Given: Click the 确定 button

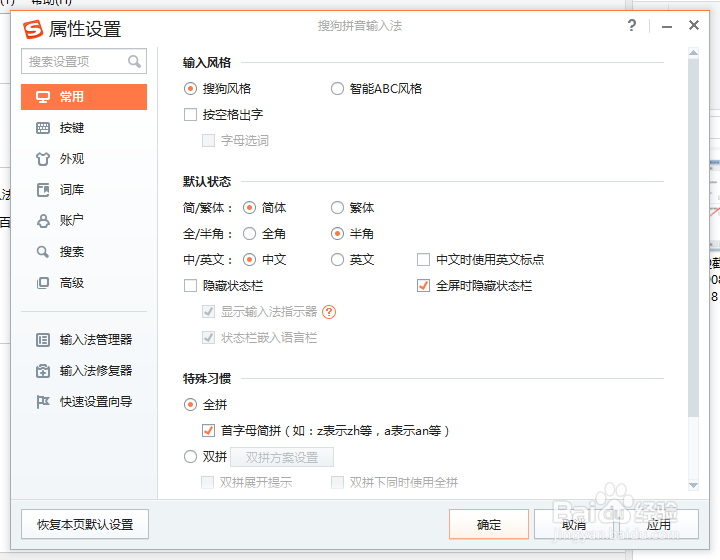Looking at the screenshot, I should pyautogui.click(x=489, y=524).
